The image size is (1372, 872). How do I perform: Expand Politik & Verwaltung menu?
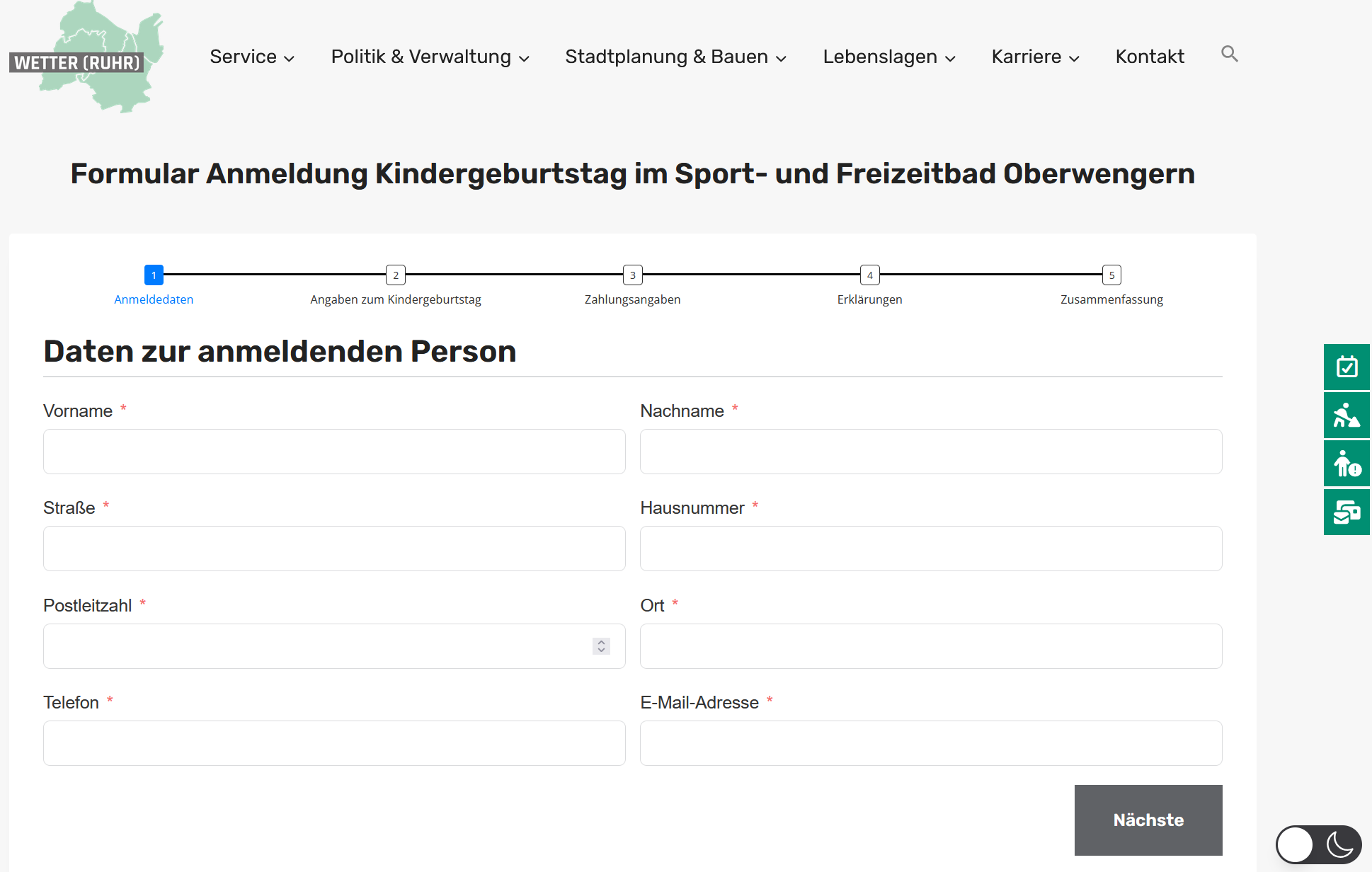(x=430, y=57)
